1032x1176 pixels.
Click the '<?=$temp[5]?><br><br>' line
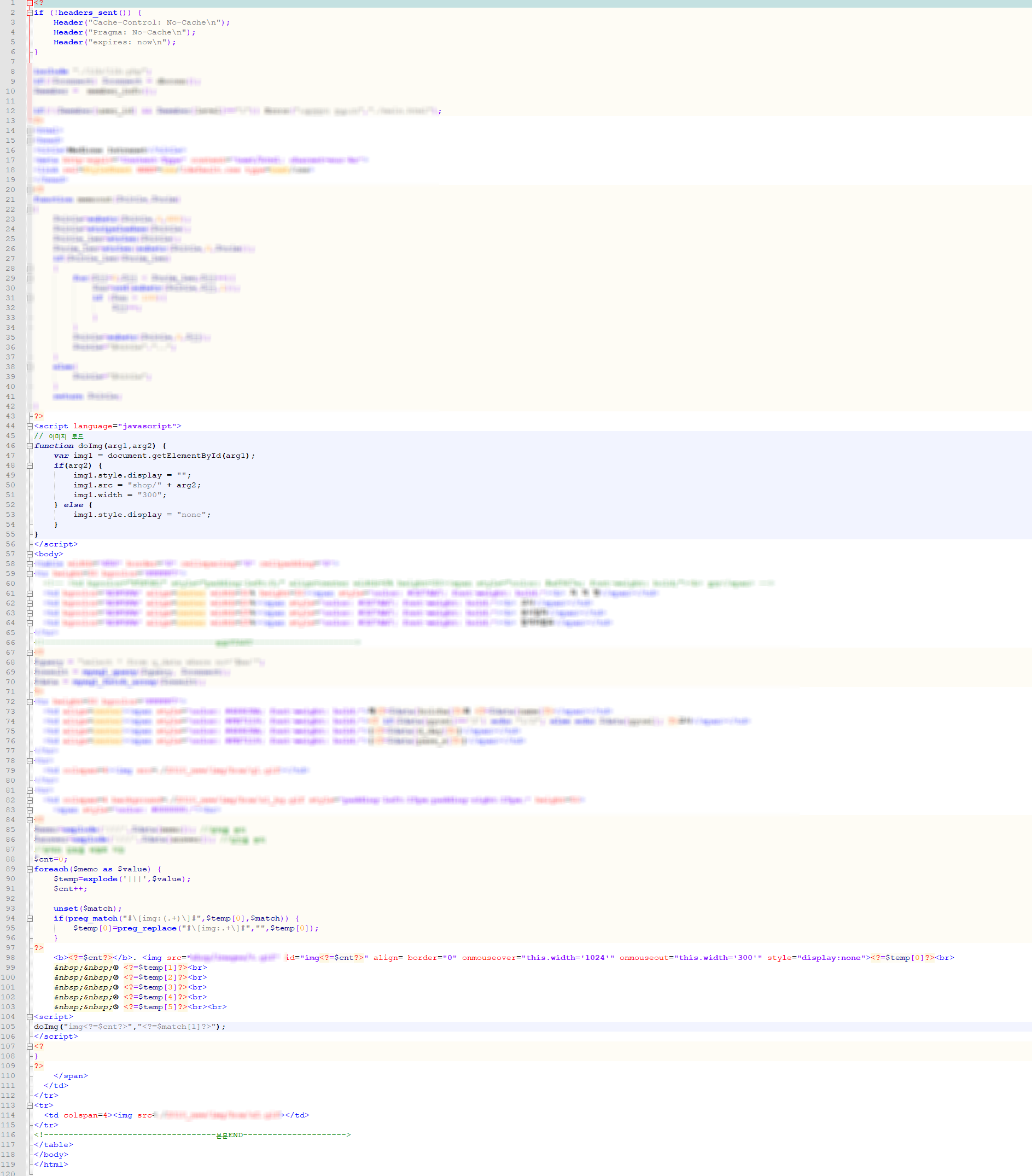[141, 1007]
